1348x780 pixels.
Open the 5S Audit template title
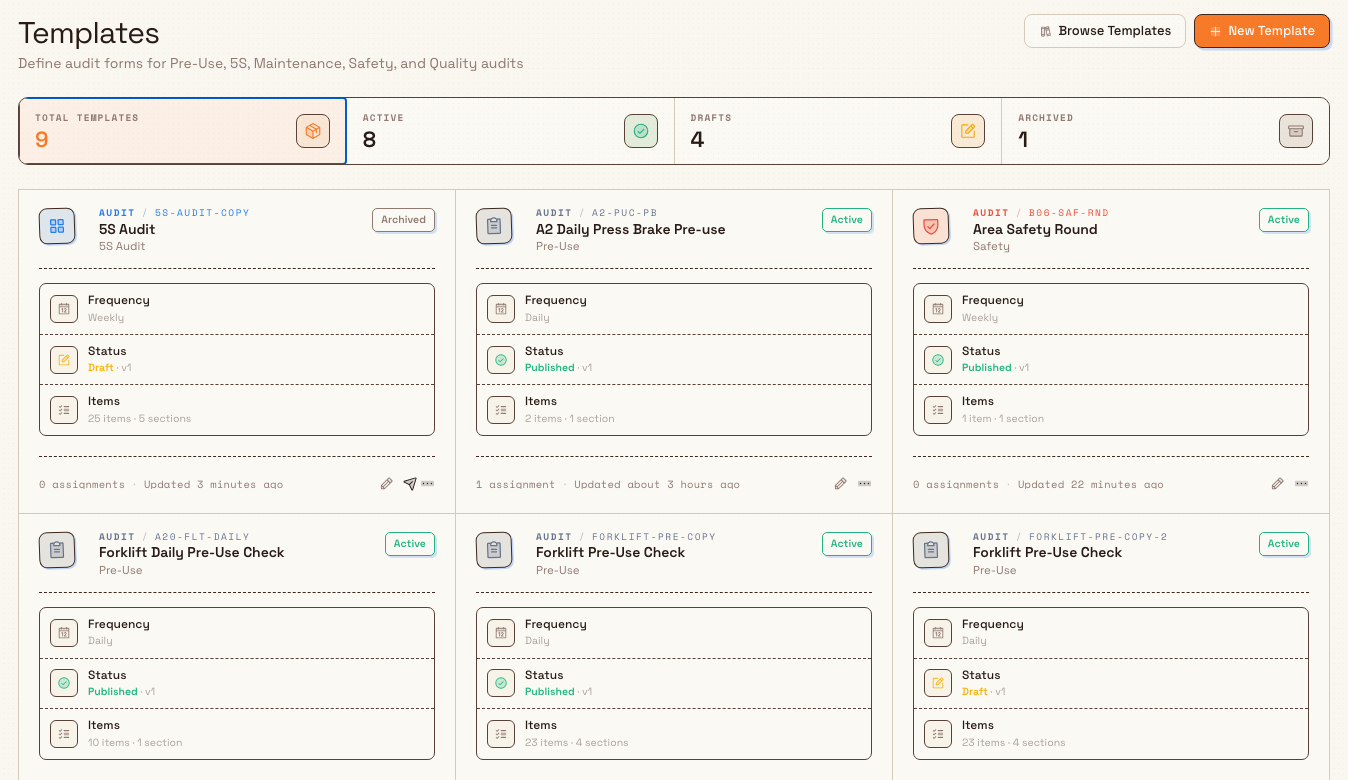tap(127, 229)
